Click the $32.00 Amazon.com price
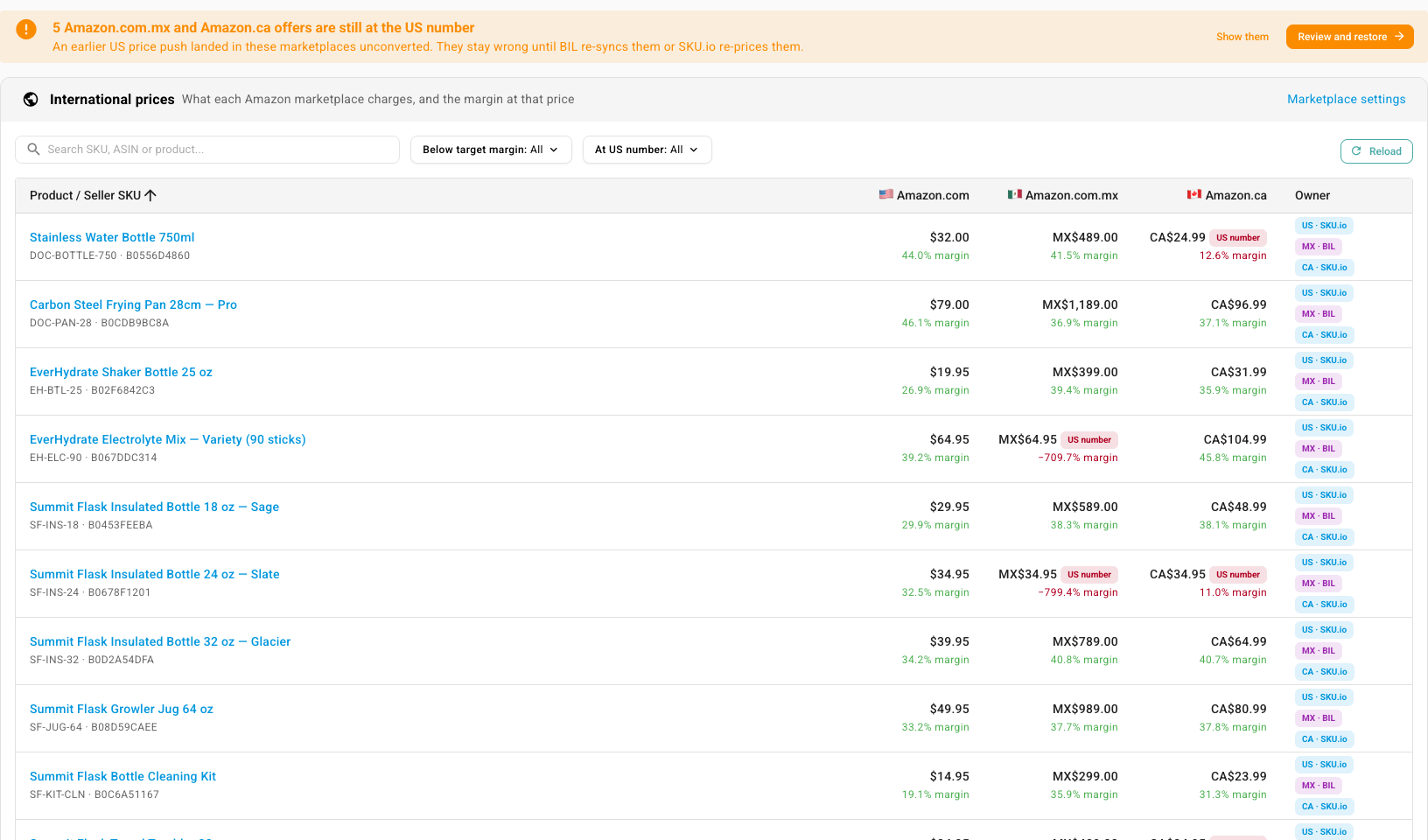Screen dimensions: 1428x840 point(949,237)
